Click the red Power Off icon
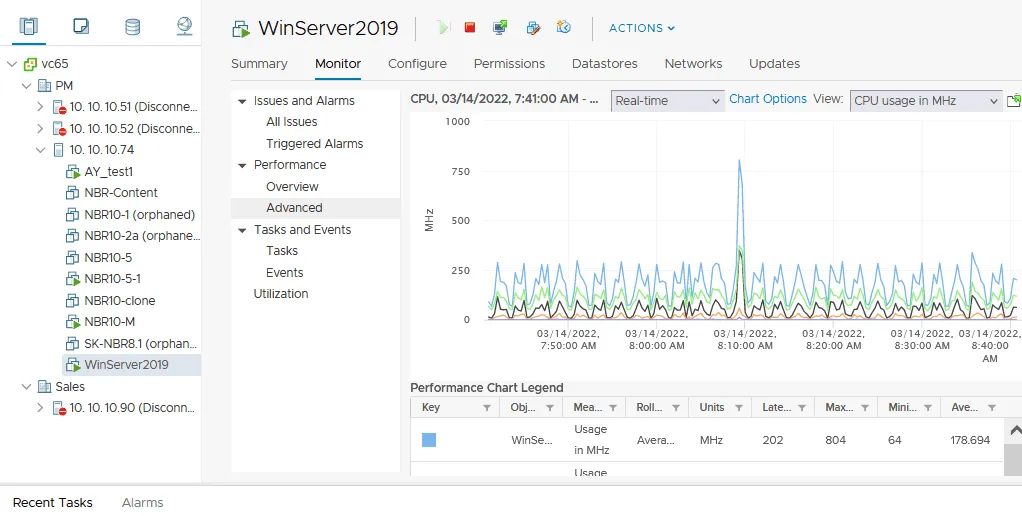1022x516 pixels. 470,28
